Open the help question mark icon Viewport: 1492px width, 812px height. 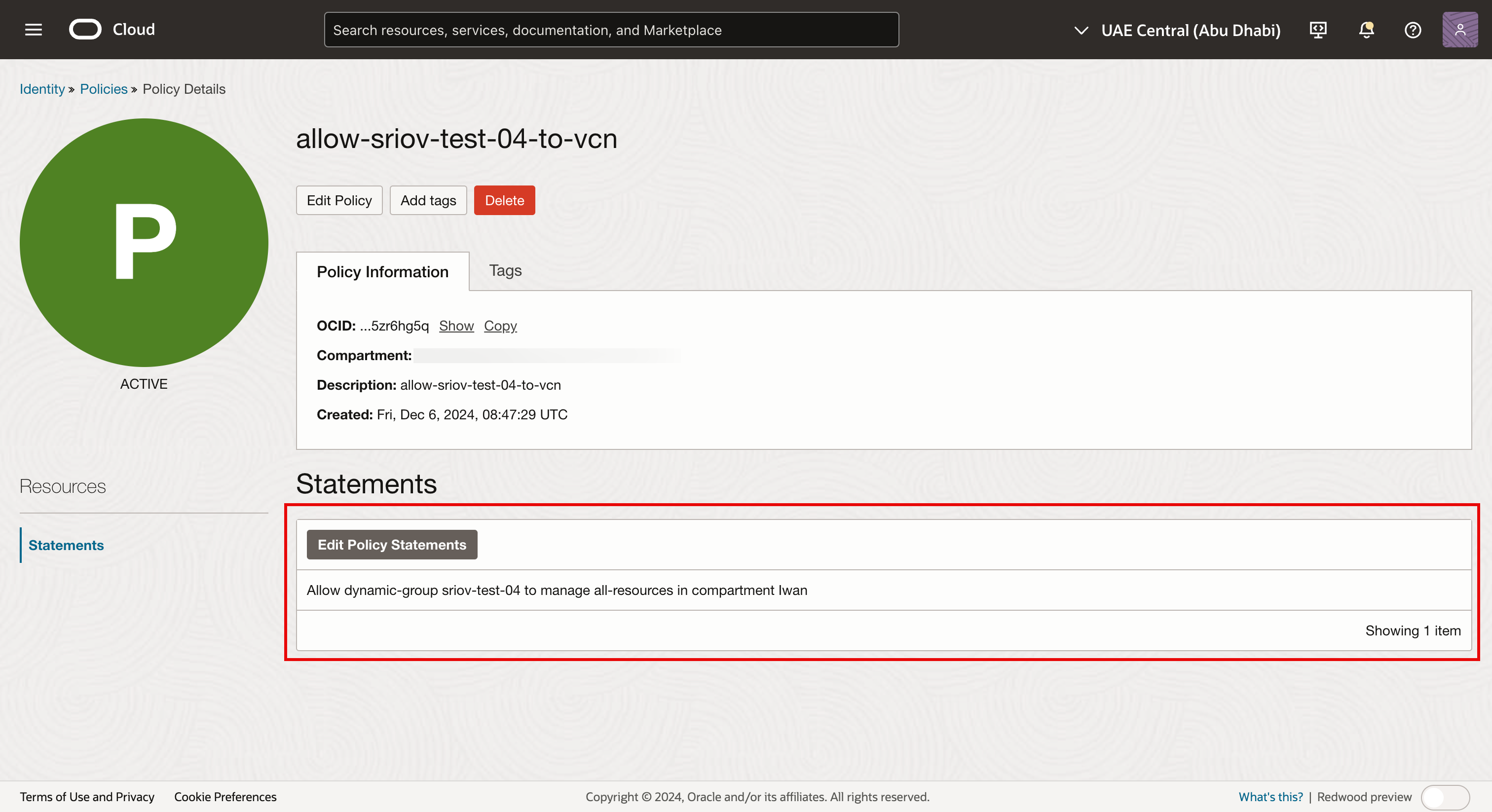[1413, 30]
